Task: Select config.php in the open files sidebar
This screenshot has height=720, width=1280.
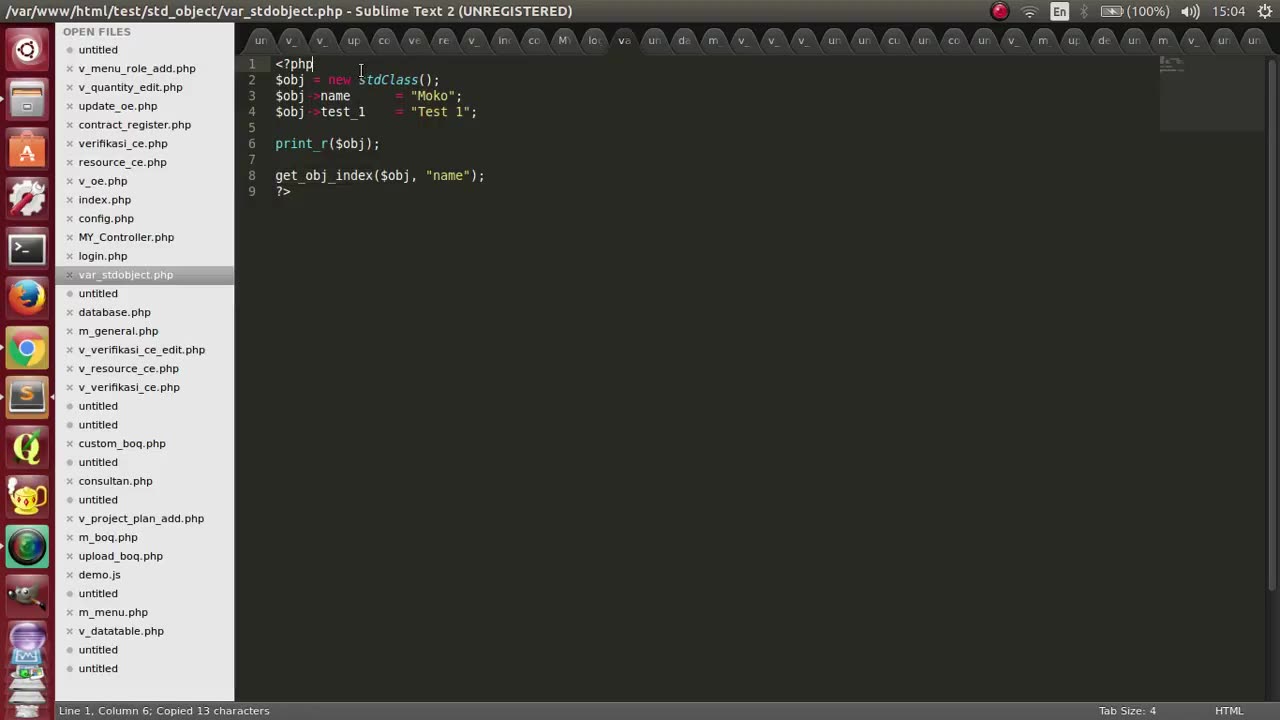Action: [x=106, y=219]
